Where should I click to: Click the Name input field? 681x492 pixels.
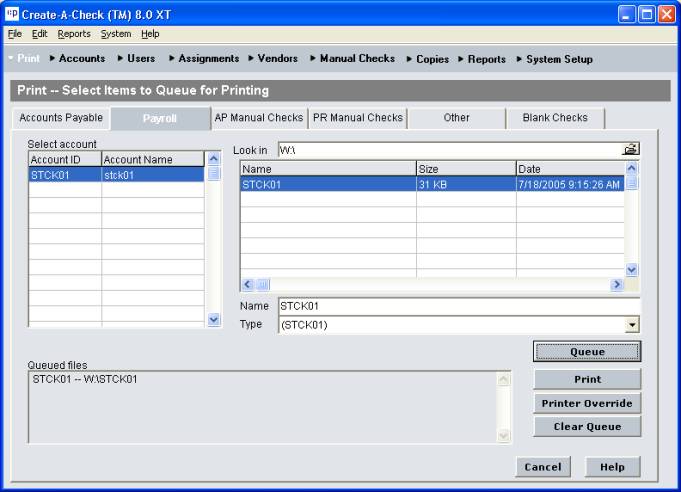tap(458, 306)
